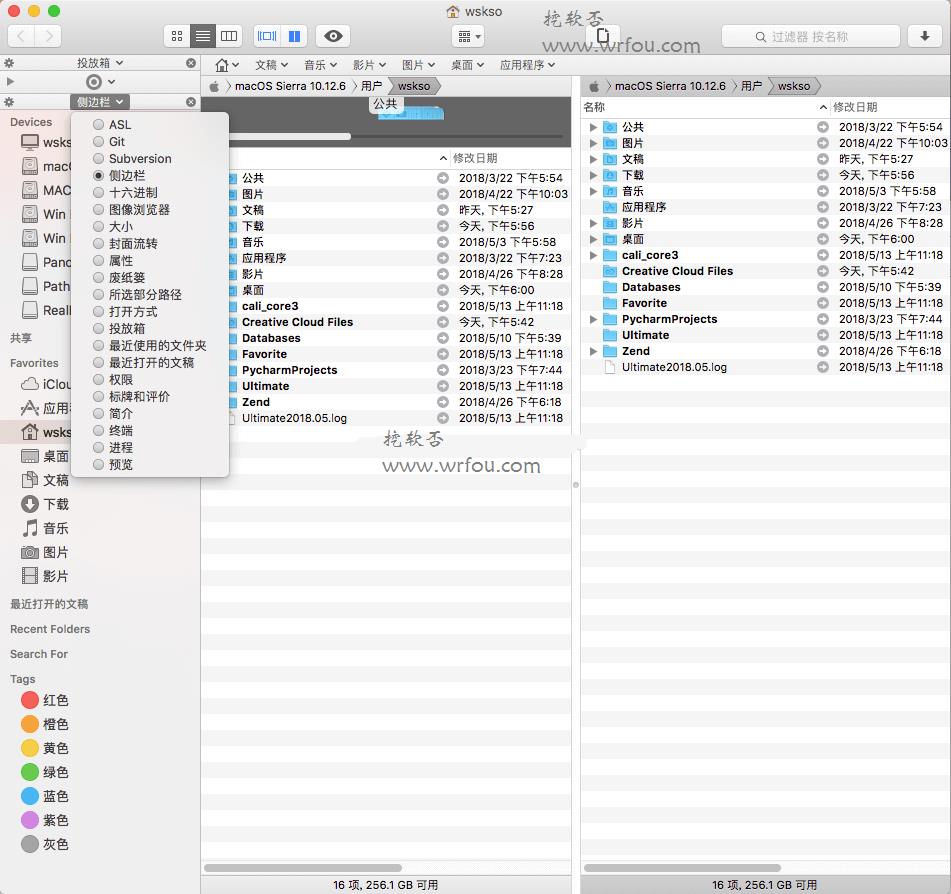Click wskso path segment in right pane

coord(793,86)
